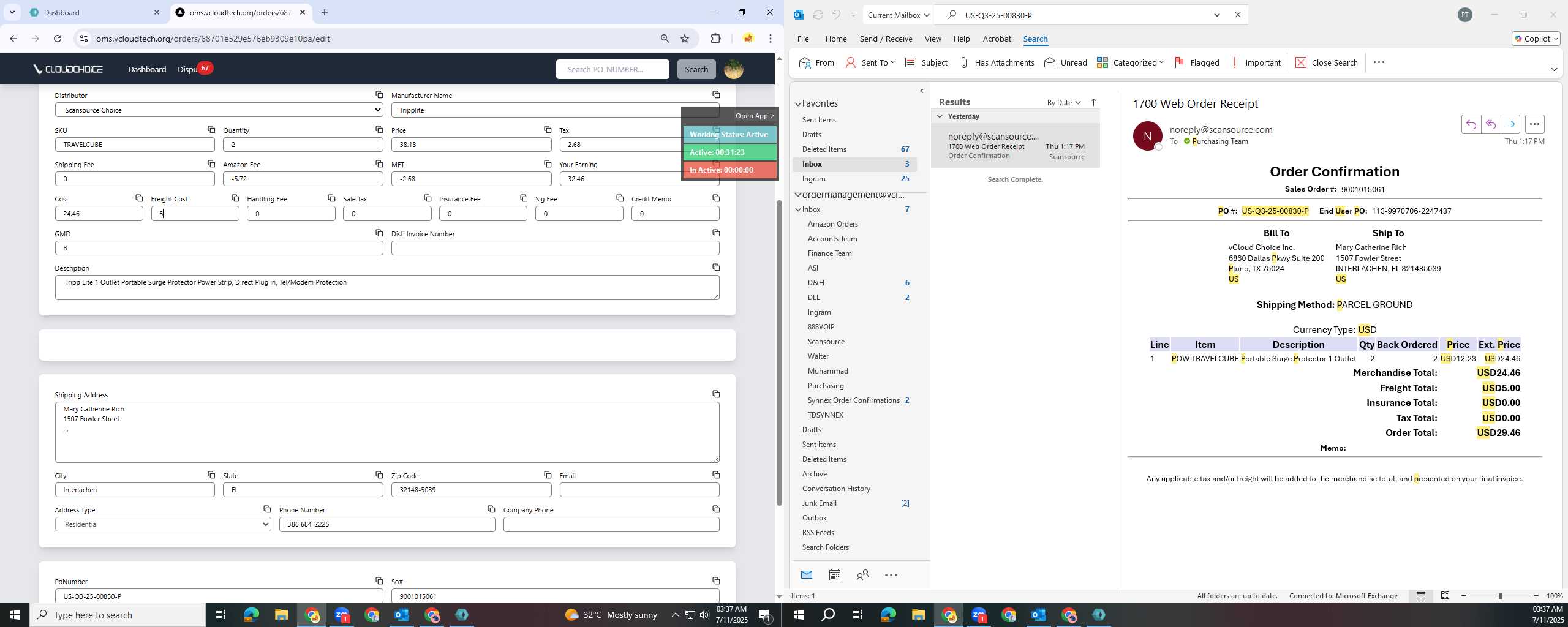Image resolution: width=1568 pixels, height=627 pixels.
Task: Open the Acrobat ribbon tab
Action: [x=997, y=39]
